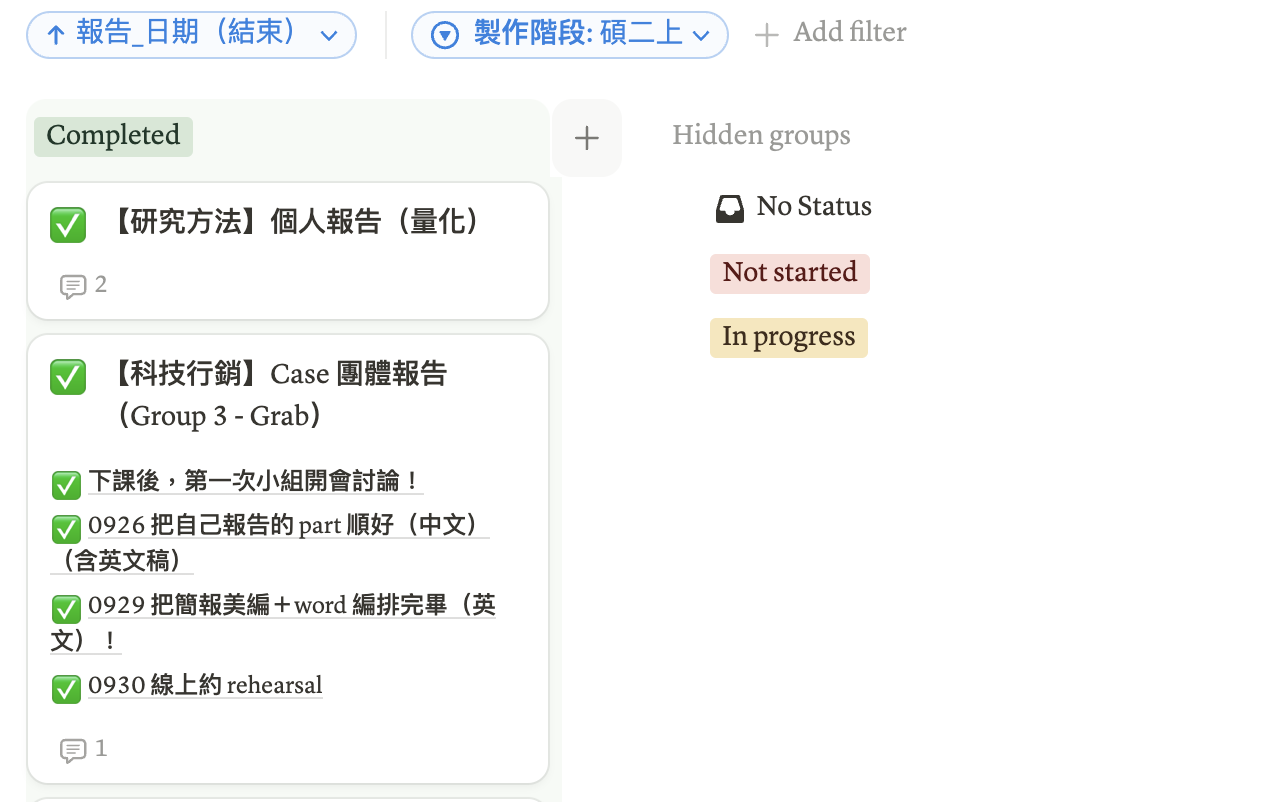Click comment icon on 研究方法 card
The height and width of the screenshot is (802, 1270).
[72, 287]
